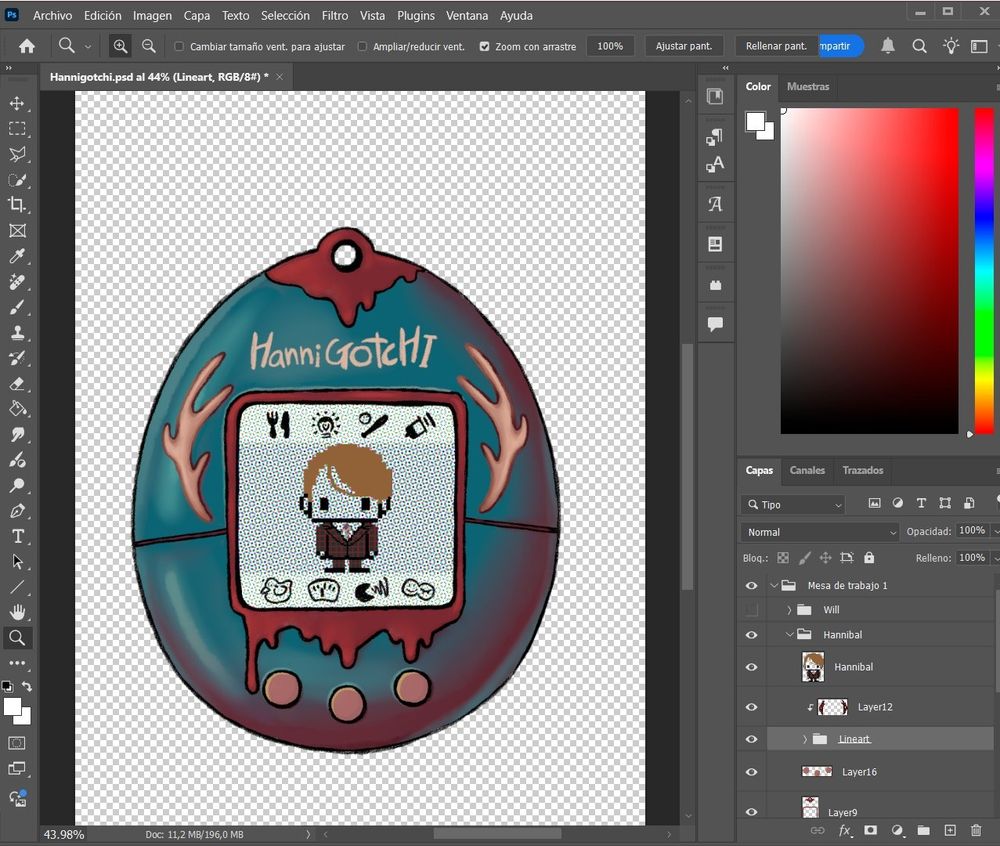Select the Crop tool
The width and height of the screenshot is (1000, 846).
tap(17, 205)
